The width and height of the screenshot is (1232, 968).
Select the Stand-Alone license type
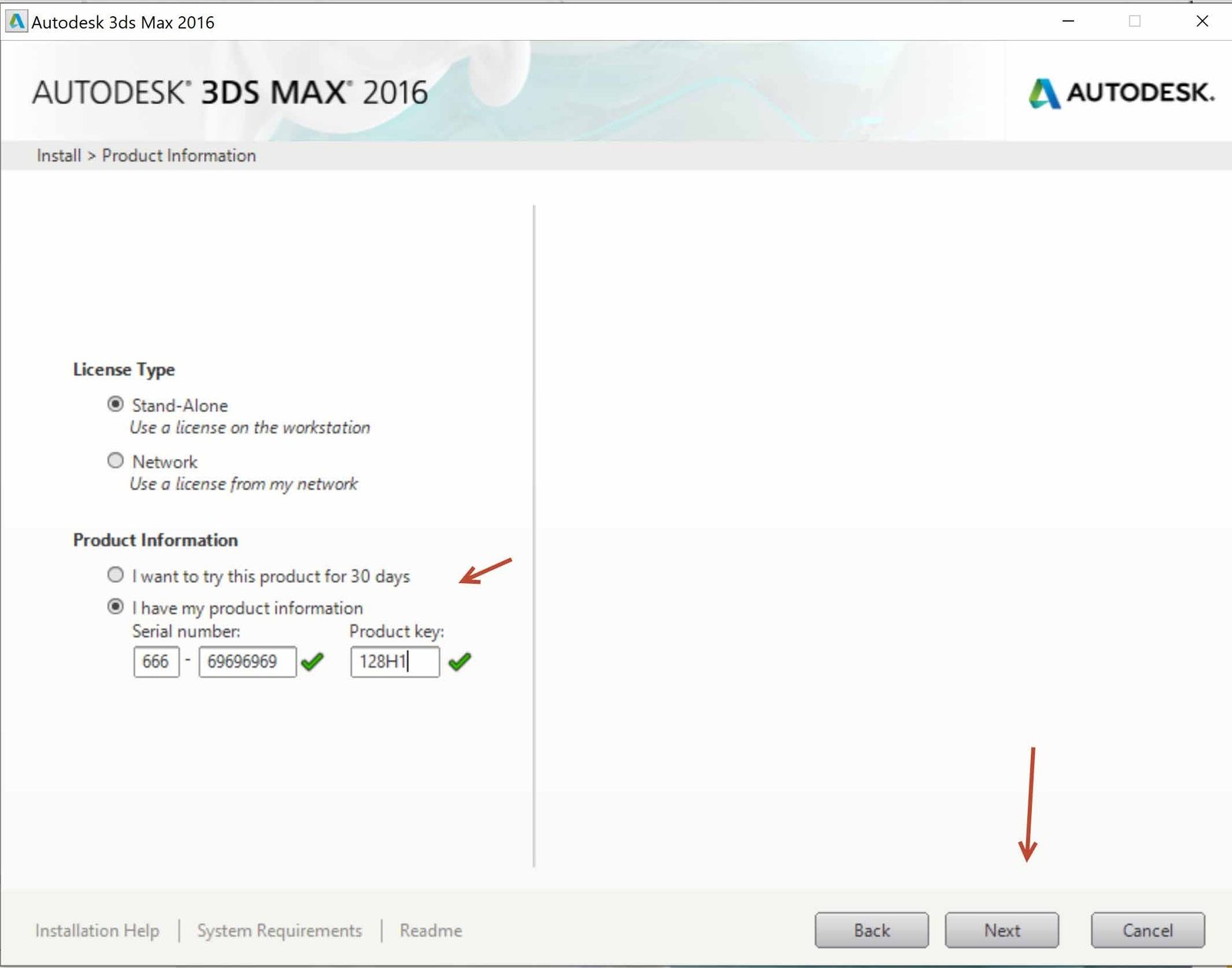(115, 403)
